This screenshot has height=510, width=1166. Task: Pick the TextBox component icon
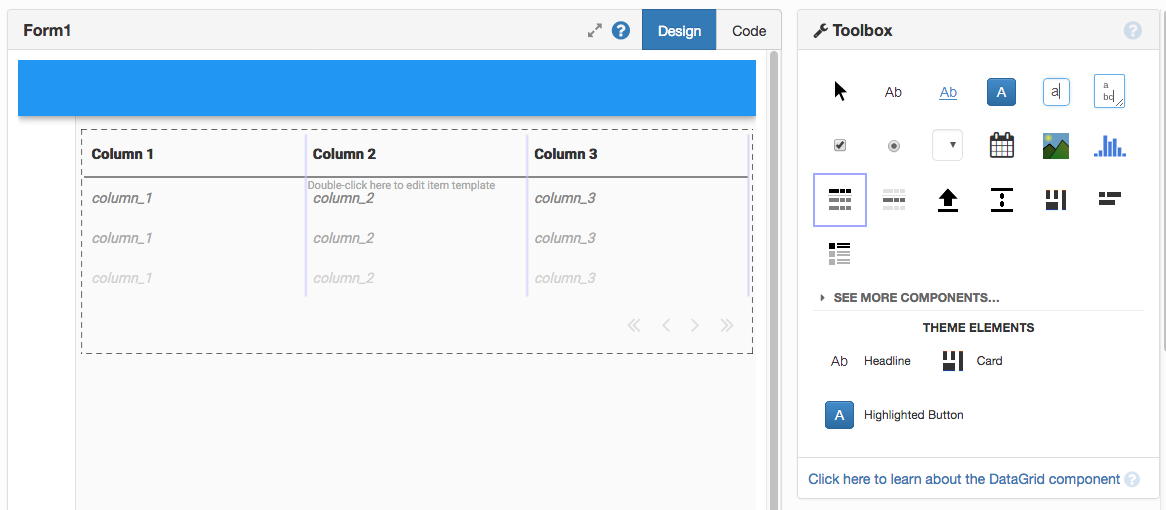1056,92
